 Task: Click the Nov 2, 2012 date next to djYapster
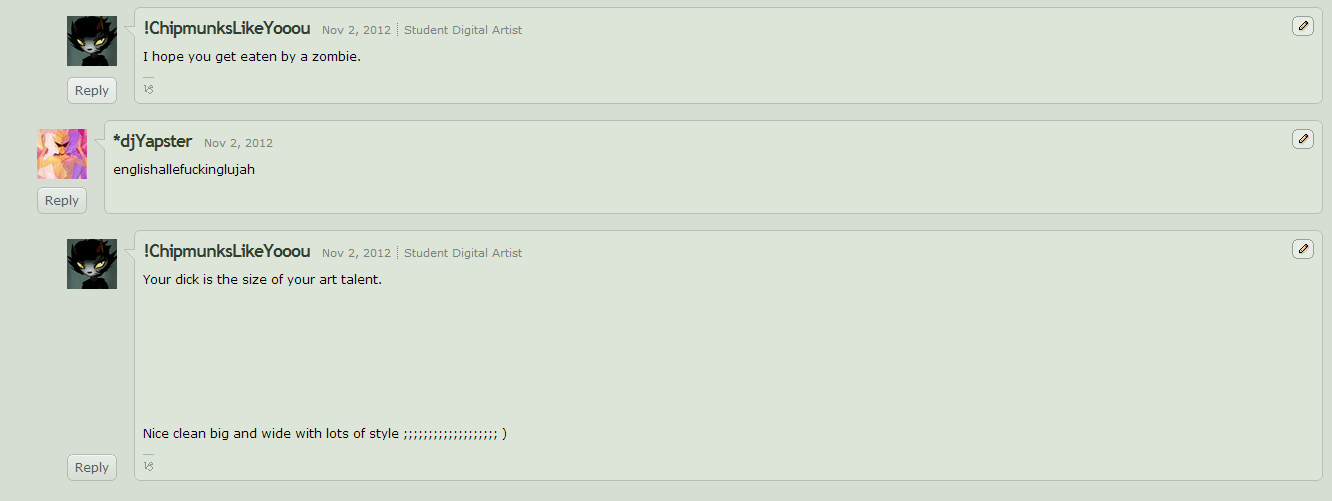pyautogui.click(x=238, y=143)
